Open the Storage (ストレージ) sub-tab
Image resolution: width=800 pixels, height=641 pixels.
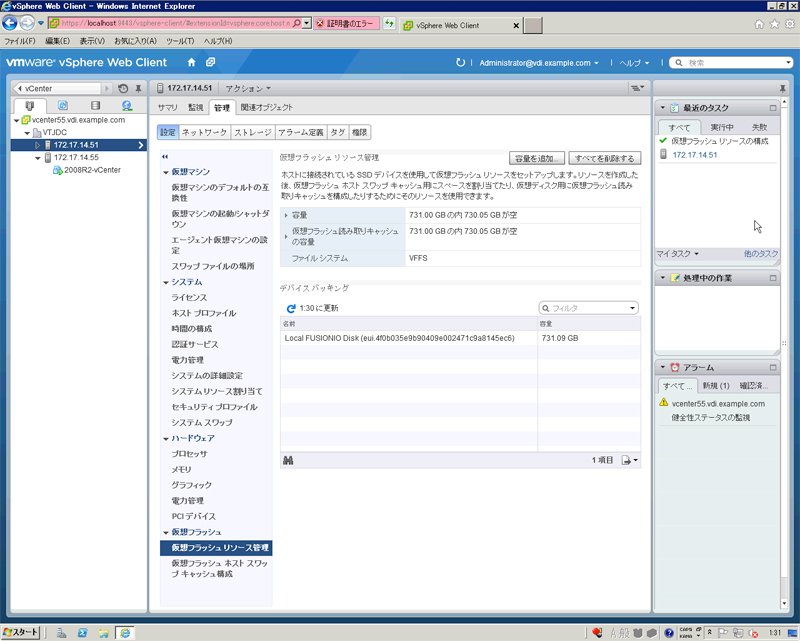[253, 132]
